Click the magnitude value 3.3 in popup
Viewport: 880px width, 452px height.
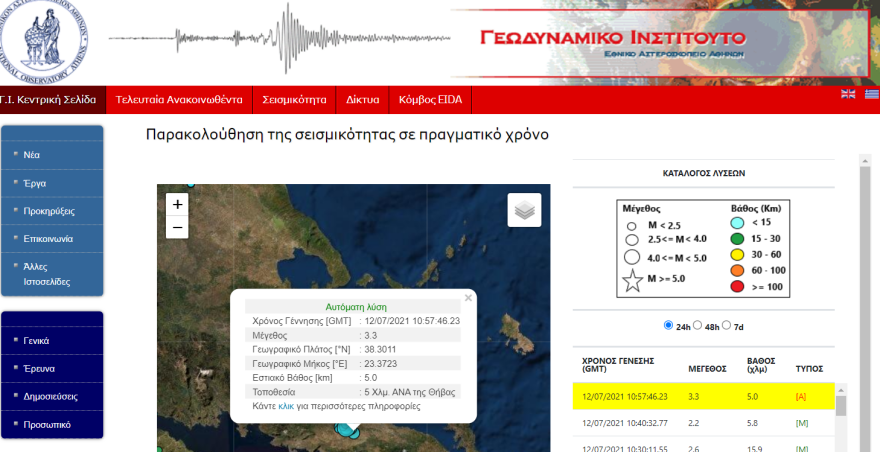(x=370, y=335)
